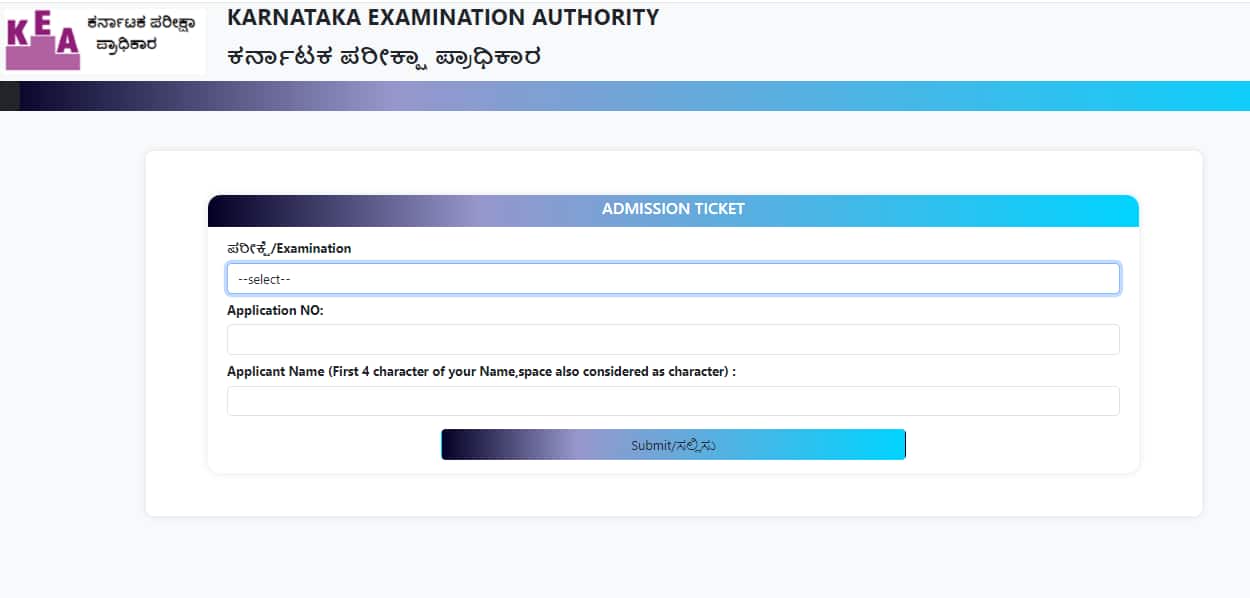Click empty space inside outer white card
The height and width of the screenshot is (598, 1250).
(x=176, y=400)
